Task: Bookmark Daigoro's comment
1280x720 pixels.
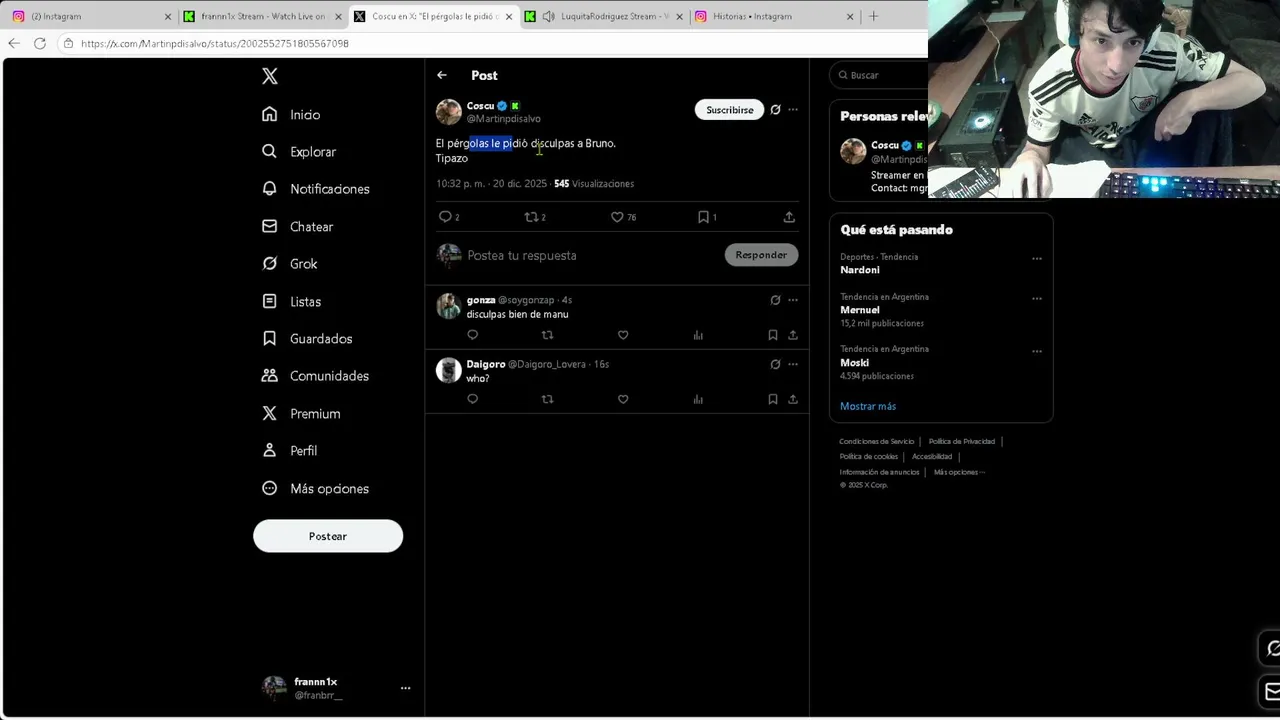Action: click(x=773, y=399)
